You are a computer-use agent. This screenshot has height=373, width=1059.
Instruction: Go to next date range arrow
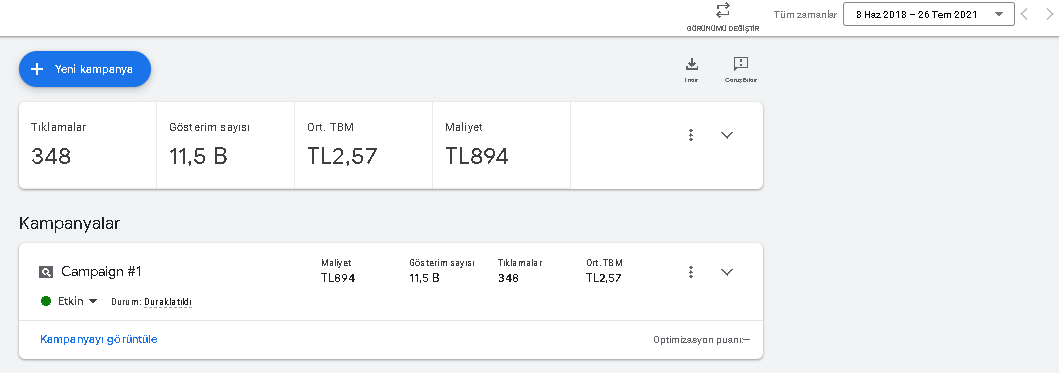point(1049,14)
